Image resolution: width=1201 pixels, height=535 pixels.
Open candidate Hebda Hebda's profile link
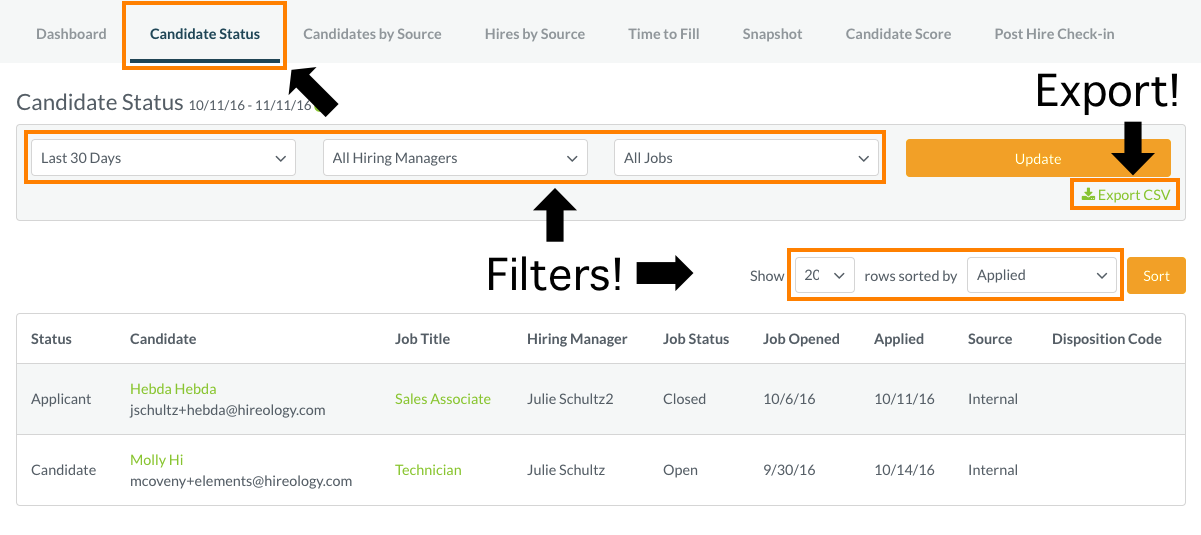tap(173, 389)
